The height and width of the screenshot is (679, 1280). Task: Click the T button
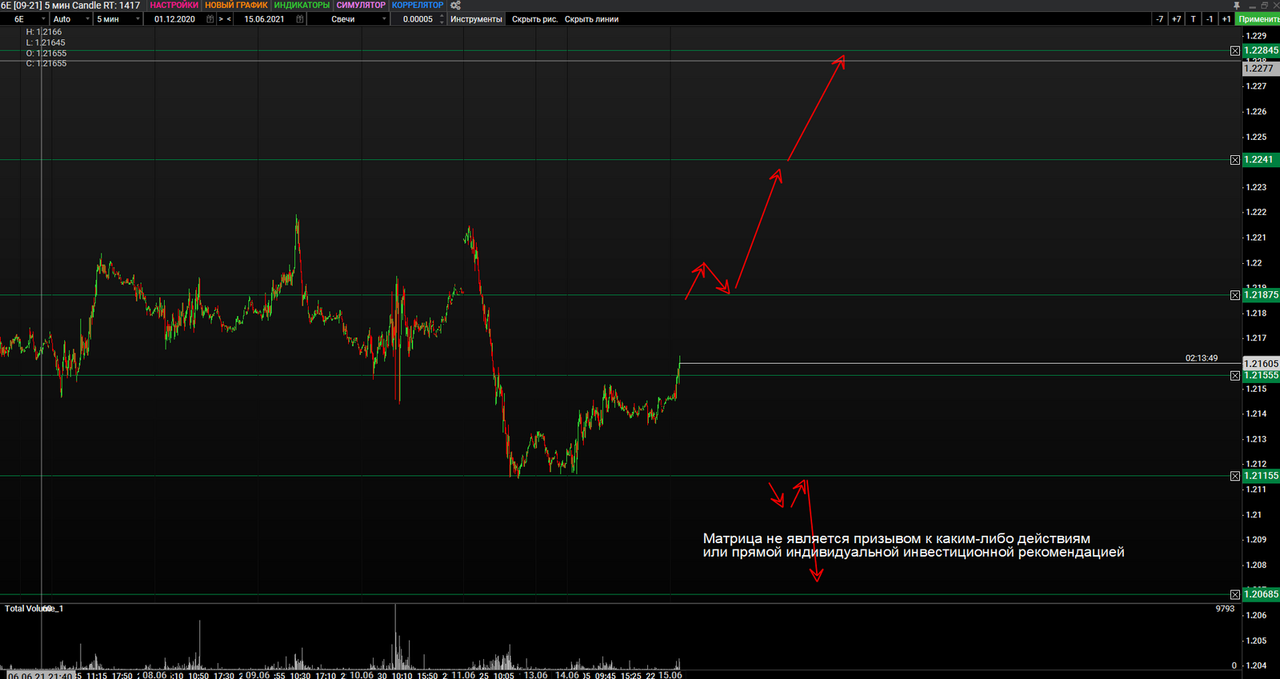tap(1193, 19)
